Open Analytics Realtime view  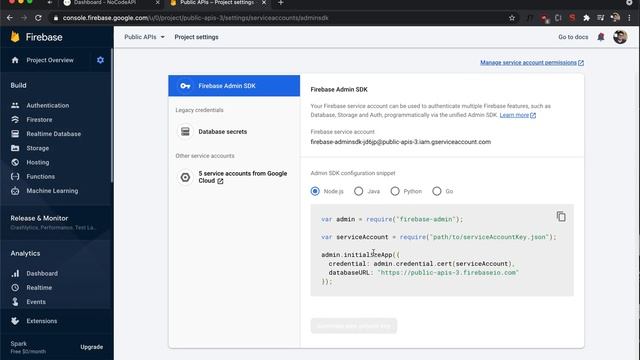(39, 288)
